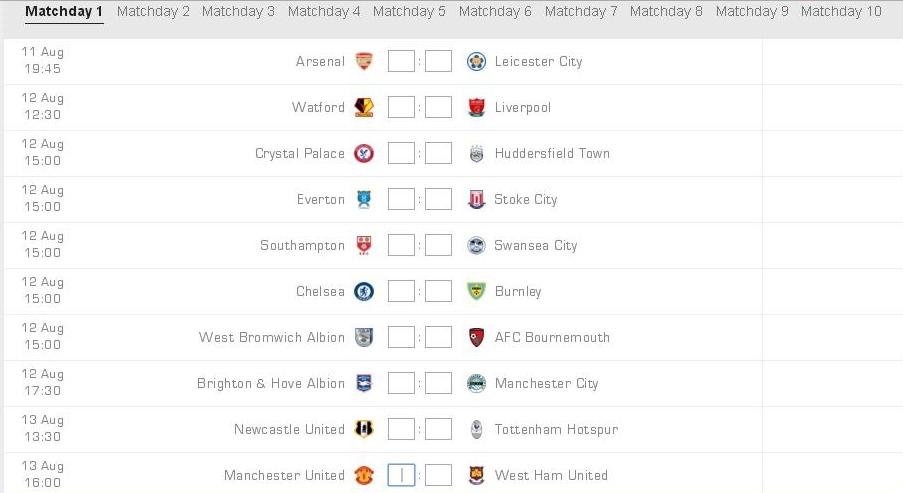Screen dimensions: 903x493
Task: Click the Chelsea club badge
Action: [x=364, y=291]
